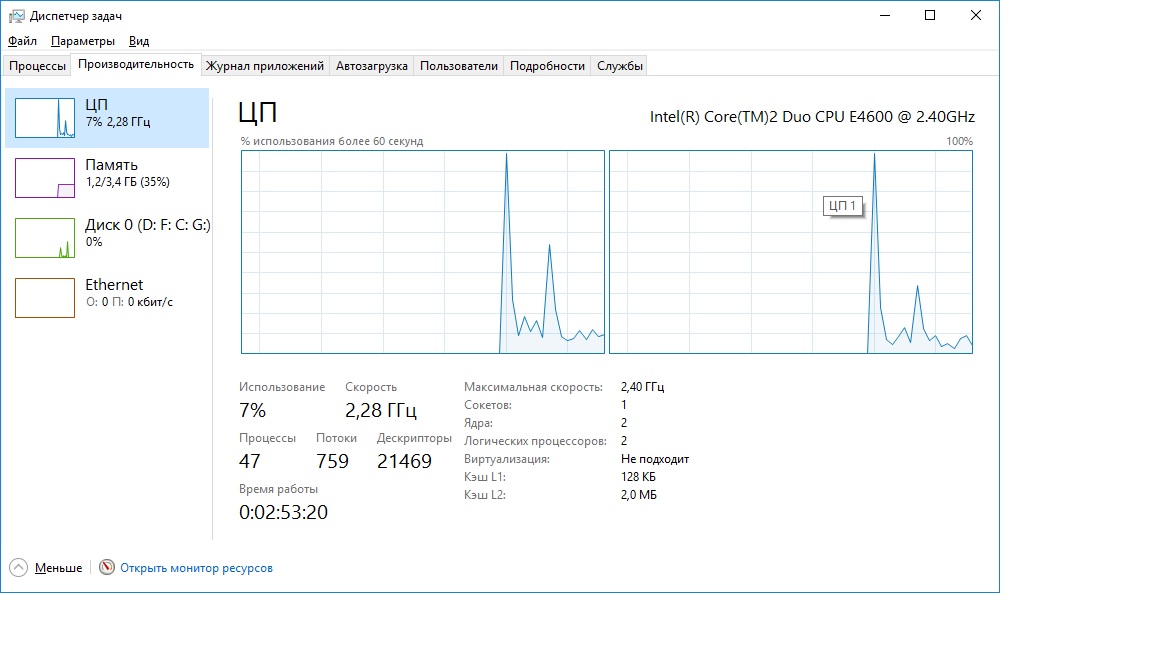Go to the Пользователи tab
Image resolution: width=1152 pixels, height=648 pixels.
tap(458, 66)
